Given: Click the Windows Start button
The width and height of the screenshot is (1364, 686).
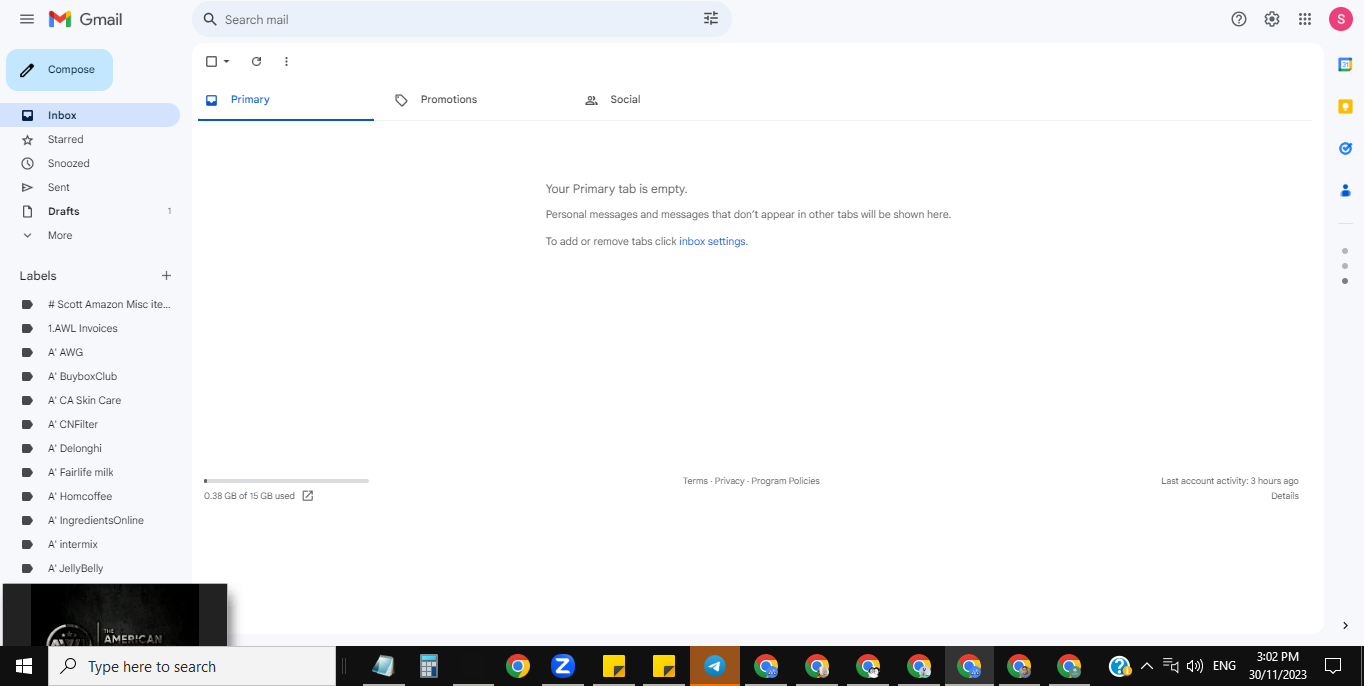Looking at the screenshot, I should 24,666.
